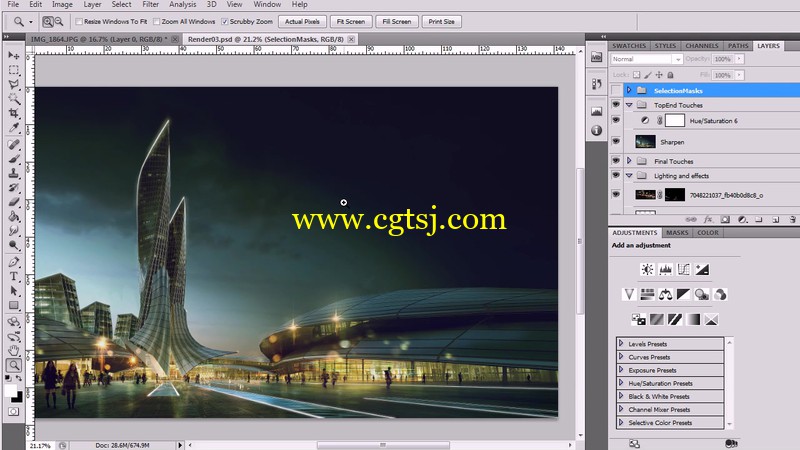800x450 pixels.
Task: Select the Rectangle shape tool
Action: click(x=14, y=306)
